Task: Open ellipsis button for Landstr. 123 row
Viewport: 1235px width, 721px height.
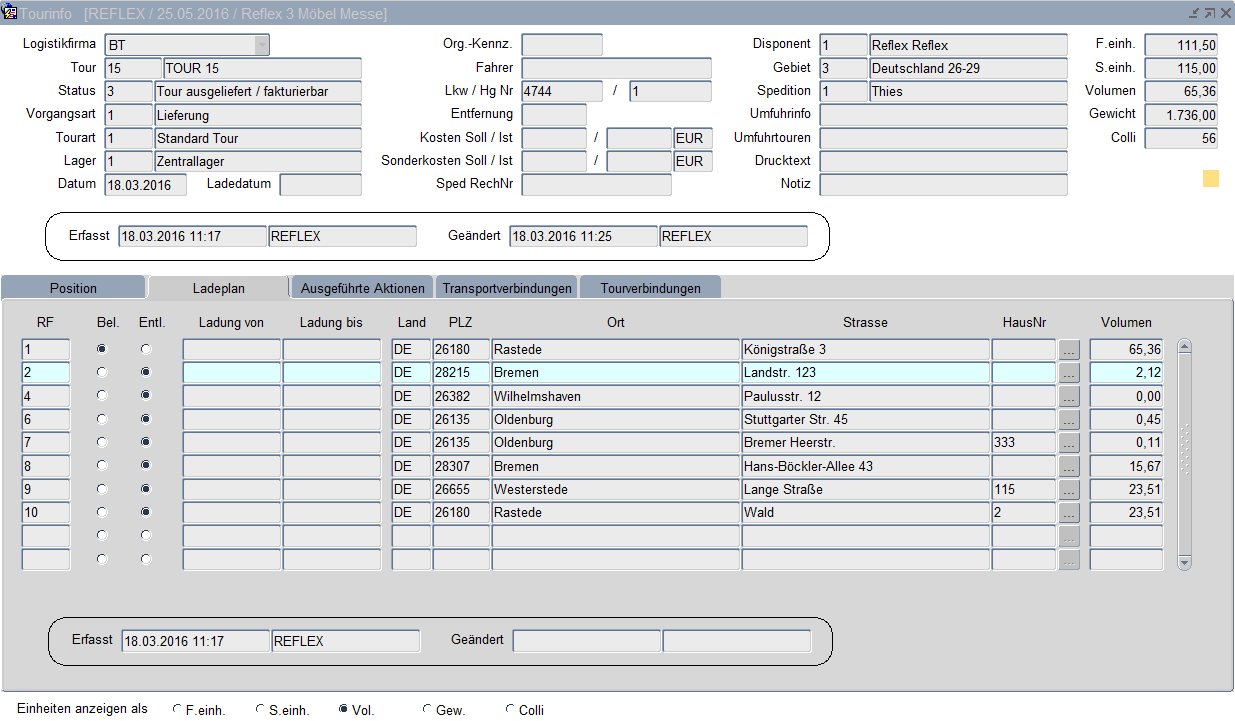Action: coord(1069,373)
